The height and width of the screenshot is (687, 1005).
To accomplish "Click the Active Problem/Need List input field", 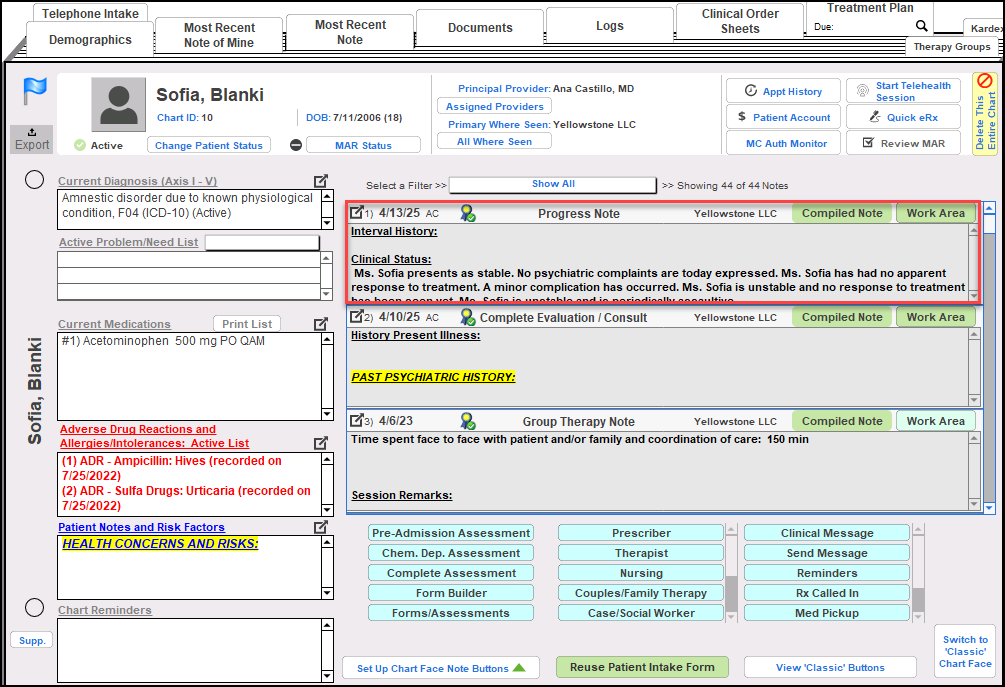I will click(x=262, y=242).
